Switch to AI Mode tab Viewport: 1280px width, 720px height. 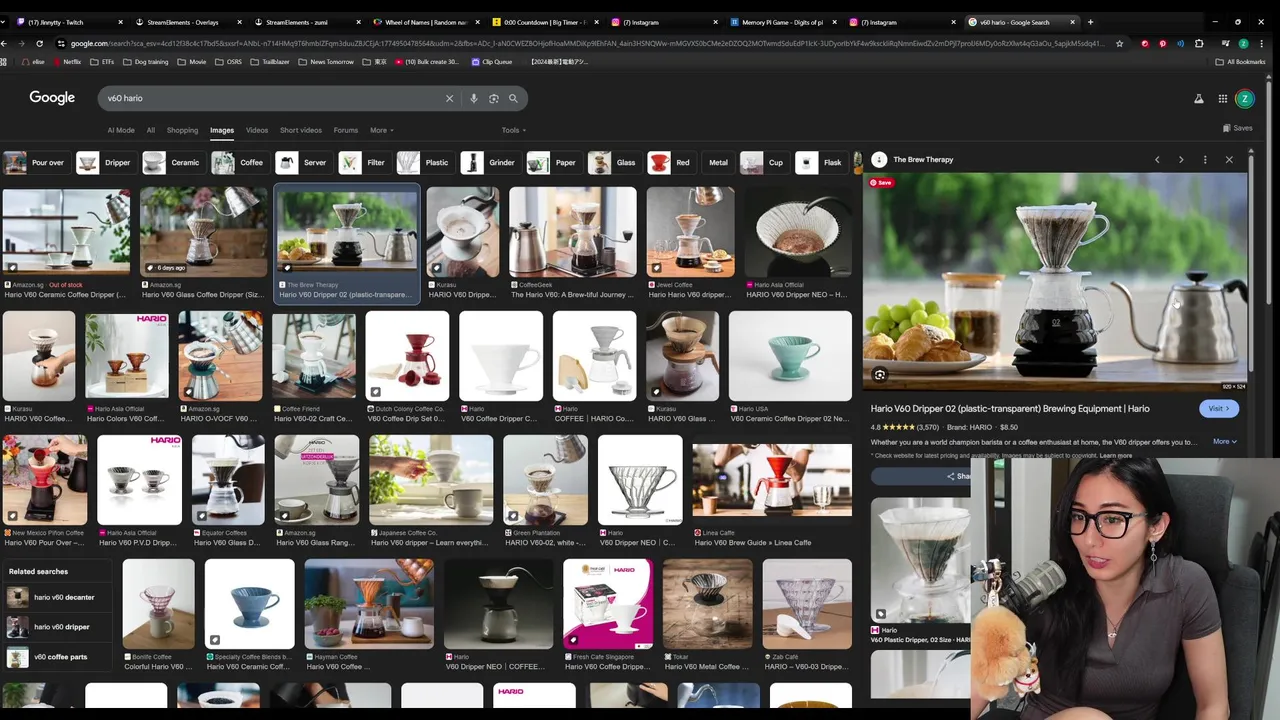121,130
